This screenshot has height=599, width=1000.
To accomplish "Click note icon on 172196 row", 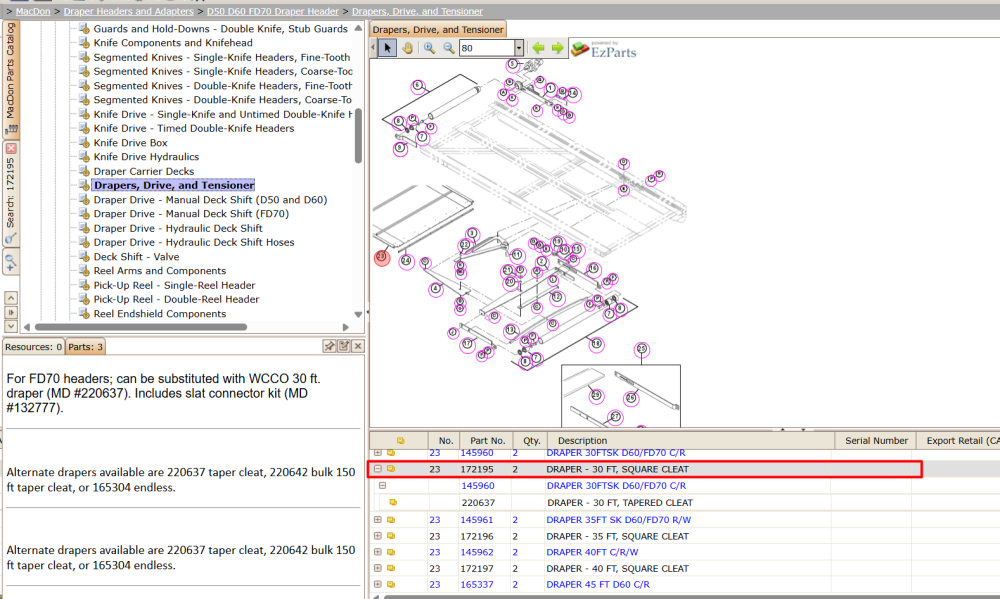I will click(391, 536).
